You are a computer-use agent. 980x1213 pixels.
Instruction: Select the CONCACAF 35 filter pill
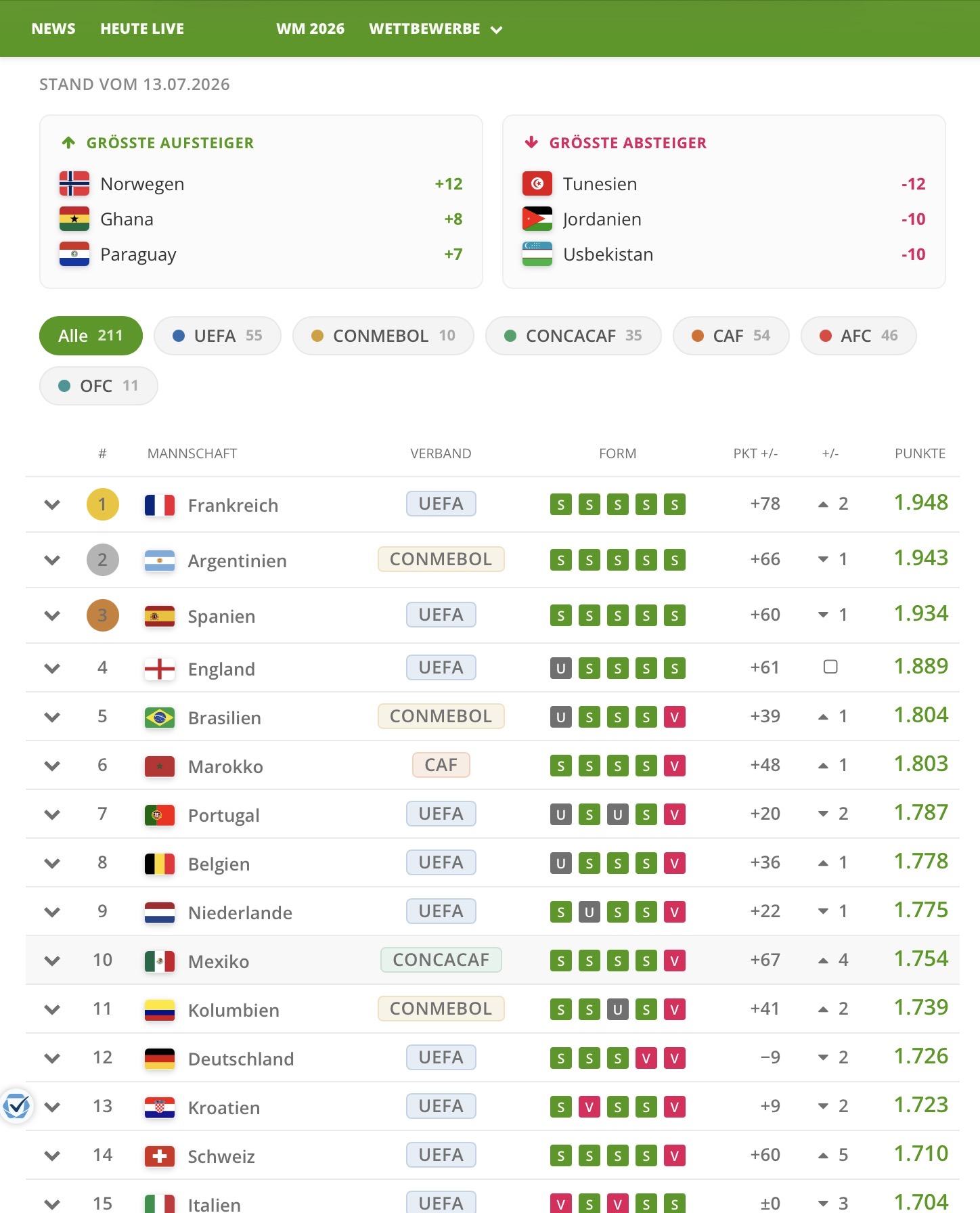coord(573,336)
